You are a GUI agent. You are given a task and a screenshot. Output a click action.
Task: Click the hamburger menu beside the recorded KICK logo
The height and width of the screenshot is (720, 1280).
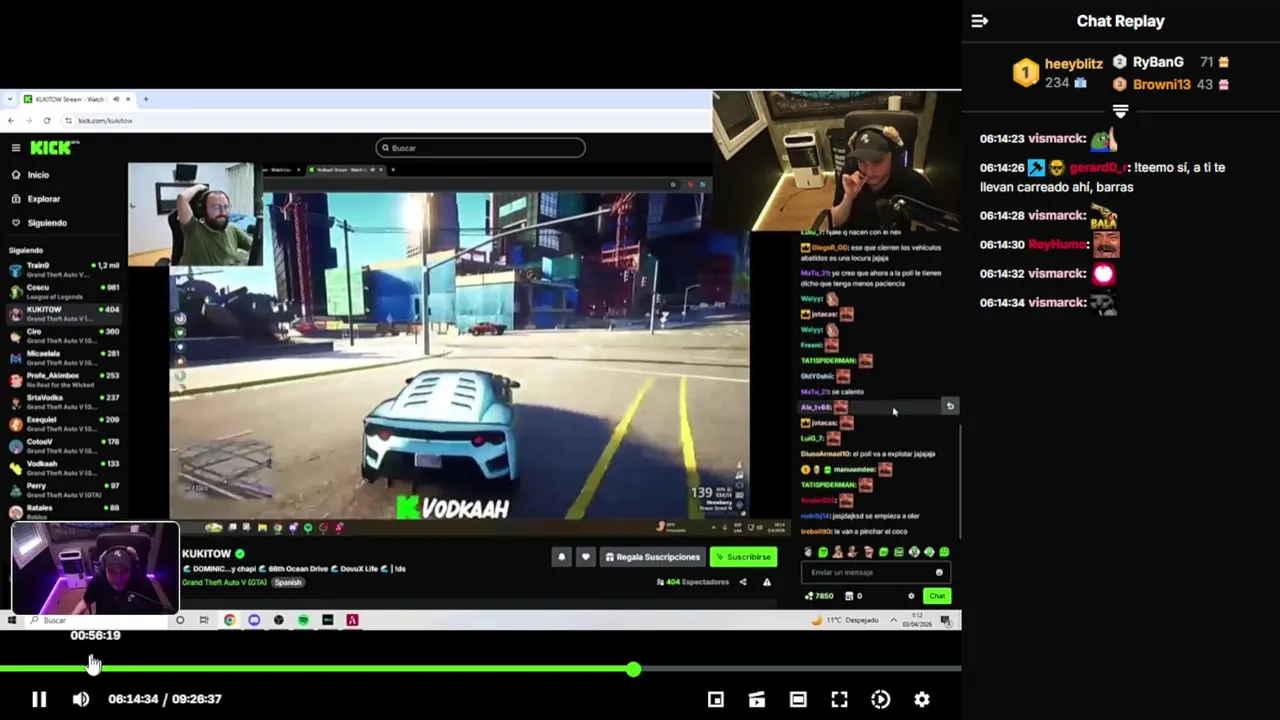(16, 148)
